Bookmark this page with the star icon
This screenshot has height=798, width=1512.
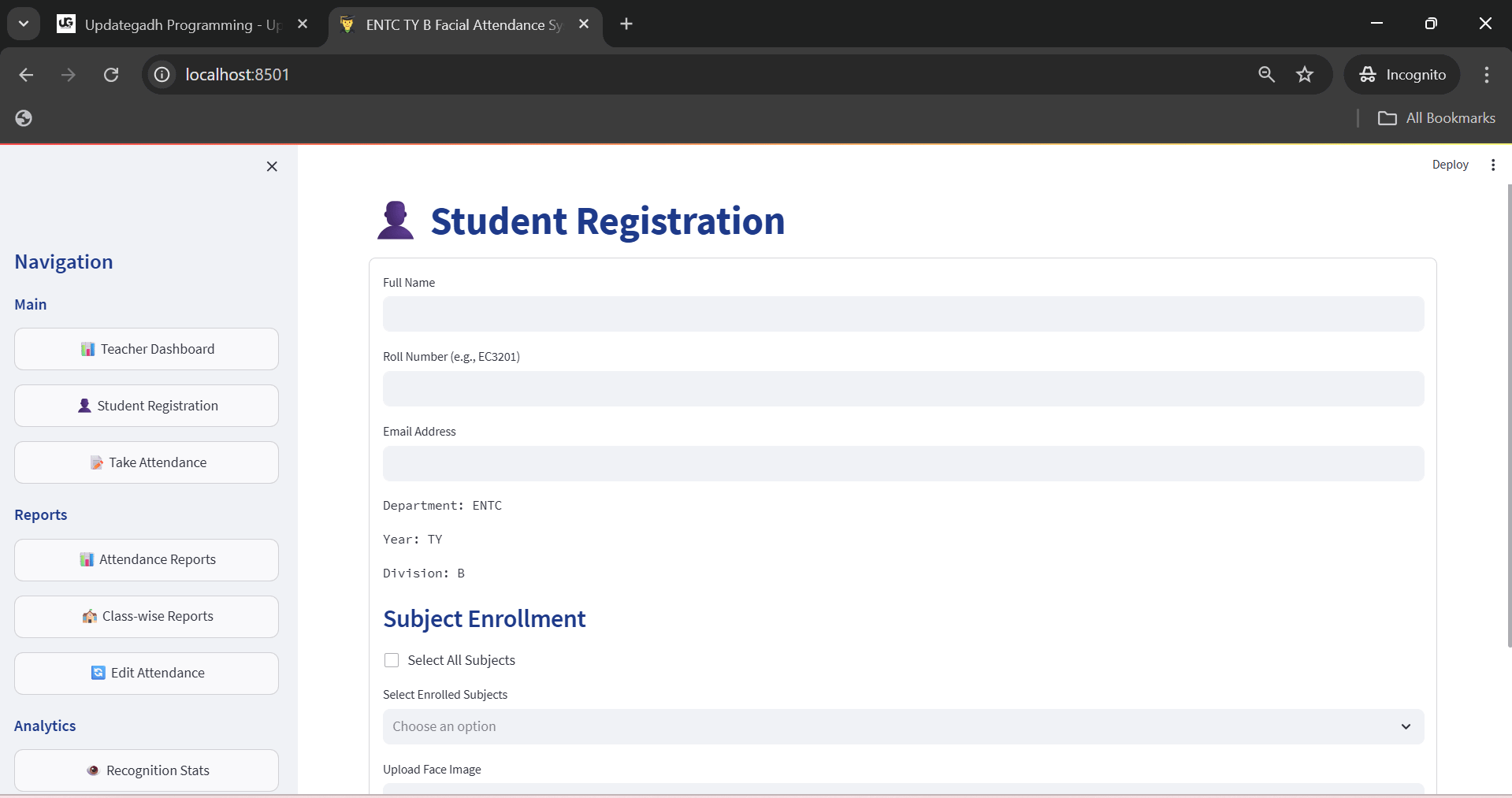[1305, 75]
